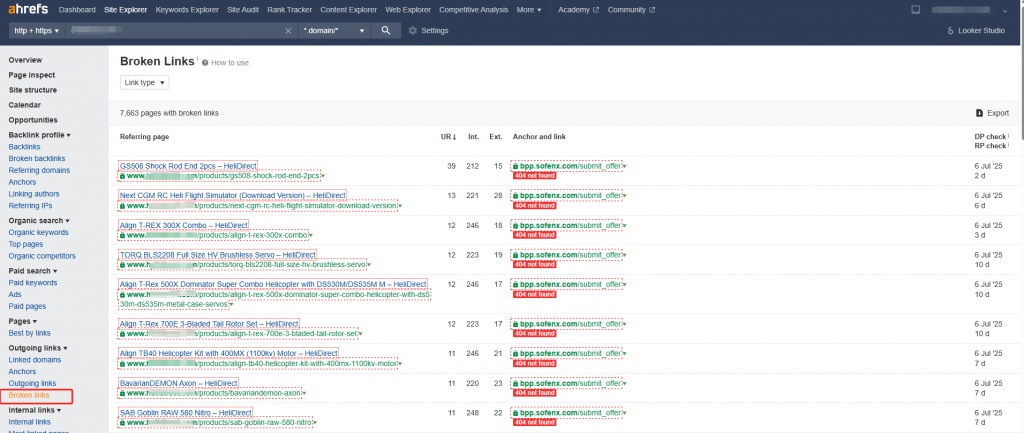Viewport: 1024px width, 433px height.
Task: Click the Ahrefs logo
Action: tap(29, 10)
